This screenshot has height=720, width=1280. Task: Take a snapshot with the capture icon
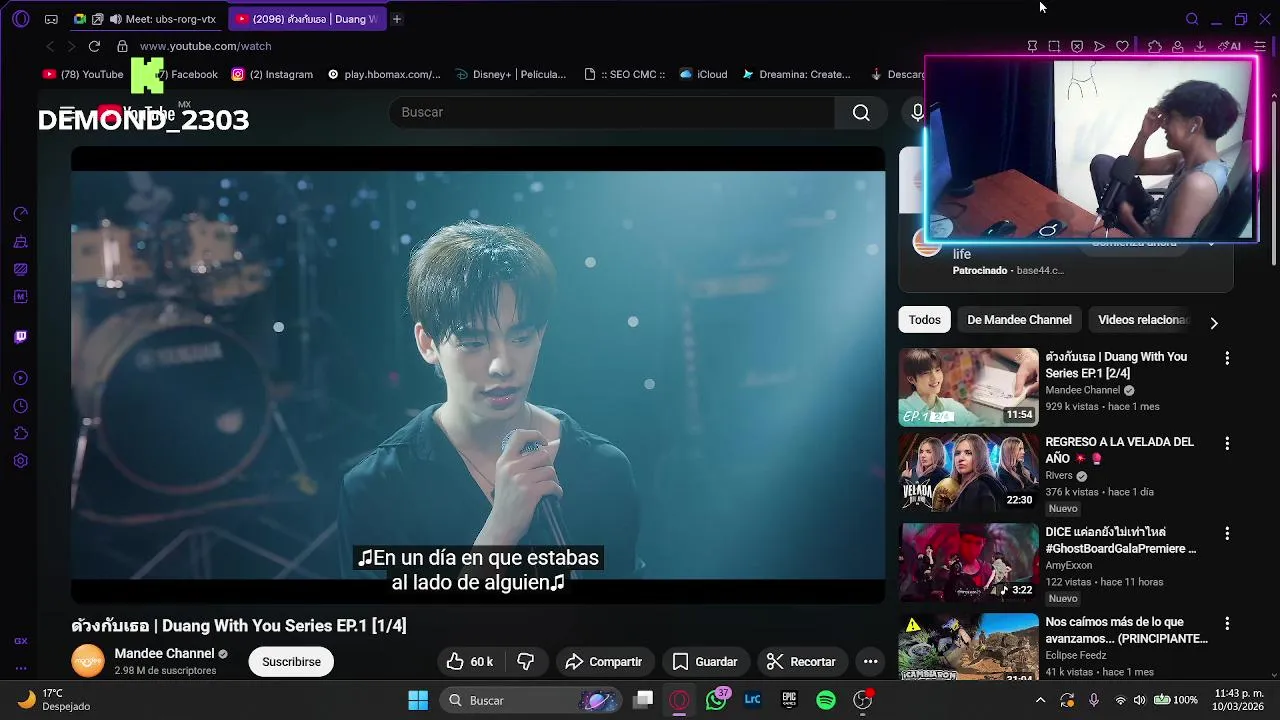1054,46
